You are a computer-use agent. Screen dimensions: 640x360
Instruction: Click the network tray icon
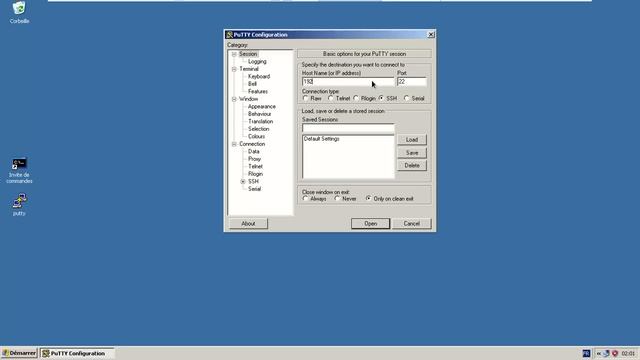[x=606, y=353]
